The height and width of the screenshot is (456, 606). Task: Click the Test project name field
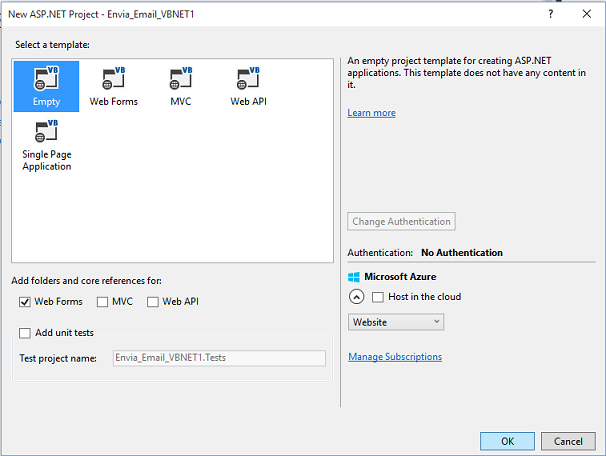coord(219,358)
